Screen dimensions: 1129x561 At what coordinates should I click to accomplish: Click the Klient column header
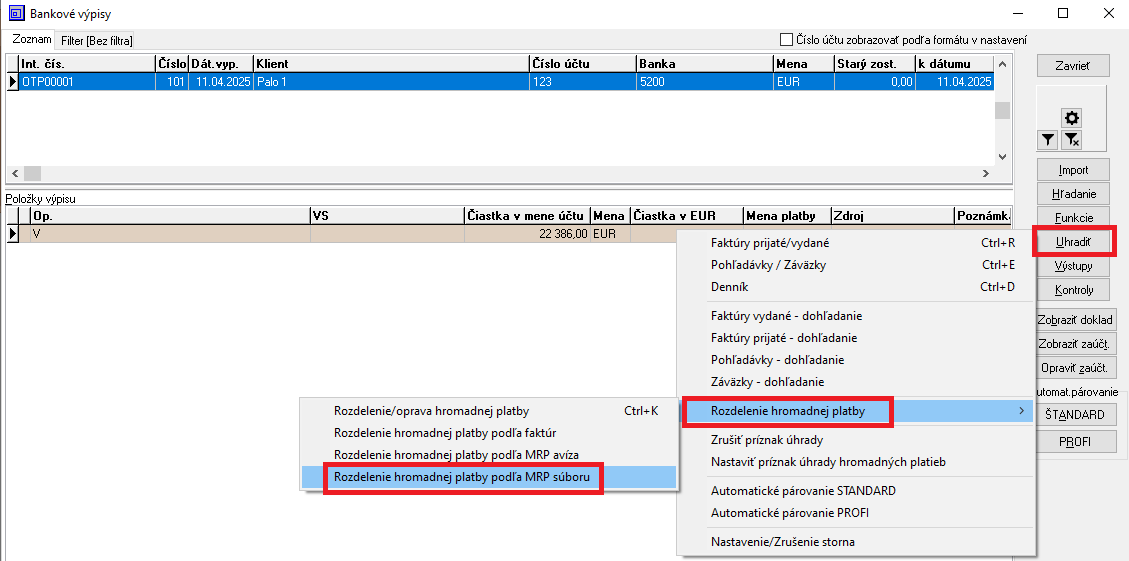(390, 64)
